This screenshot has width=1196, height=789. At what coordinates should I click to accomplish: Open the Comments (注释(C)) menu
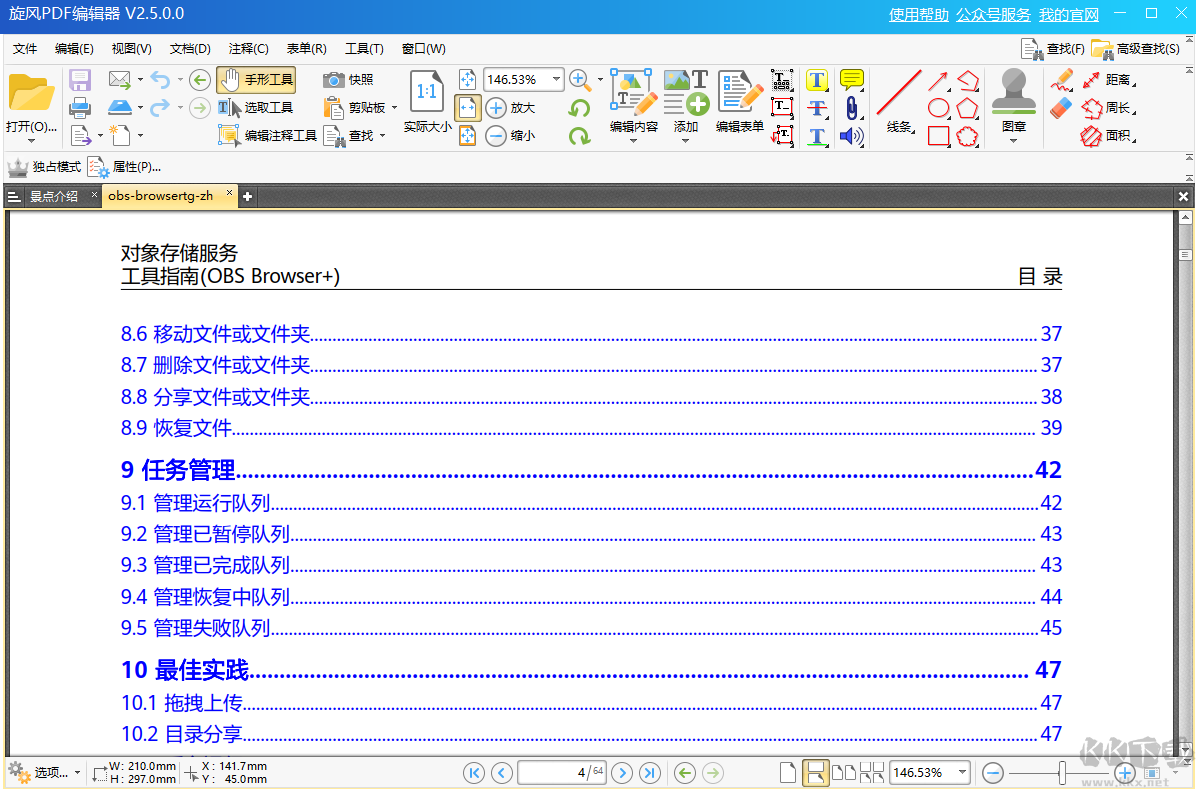(x=248, y=49)
